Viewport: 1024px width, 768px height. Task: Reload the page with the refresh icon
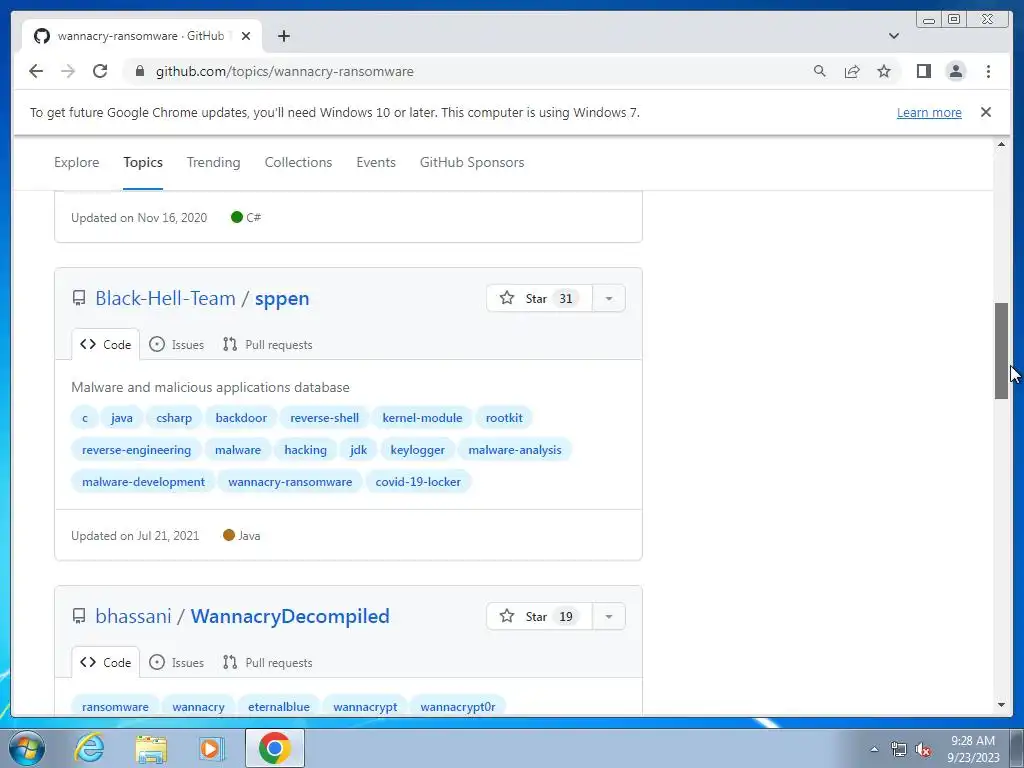(x=100, y=71)
